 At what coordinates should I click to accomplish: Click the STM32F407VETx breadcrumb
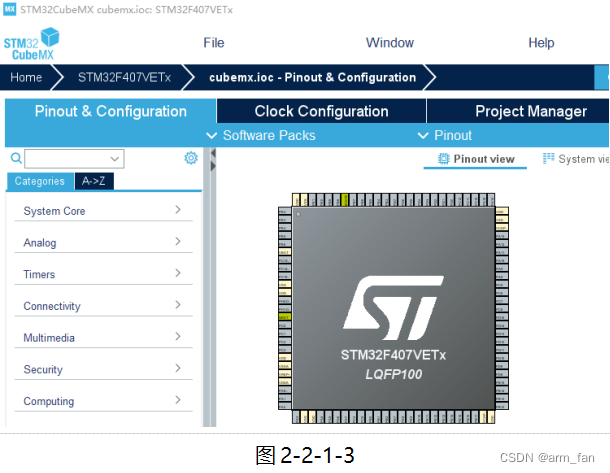point(124,77)
